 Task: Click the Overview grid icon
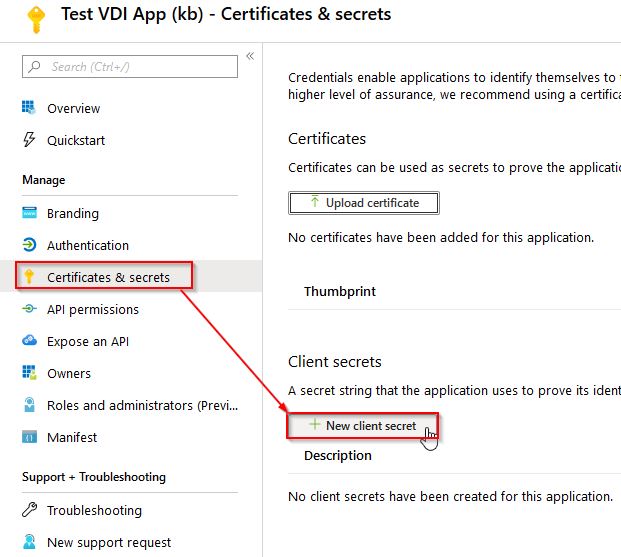click(29, 108)
